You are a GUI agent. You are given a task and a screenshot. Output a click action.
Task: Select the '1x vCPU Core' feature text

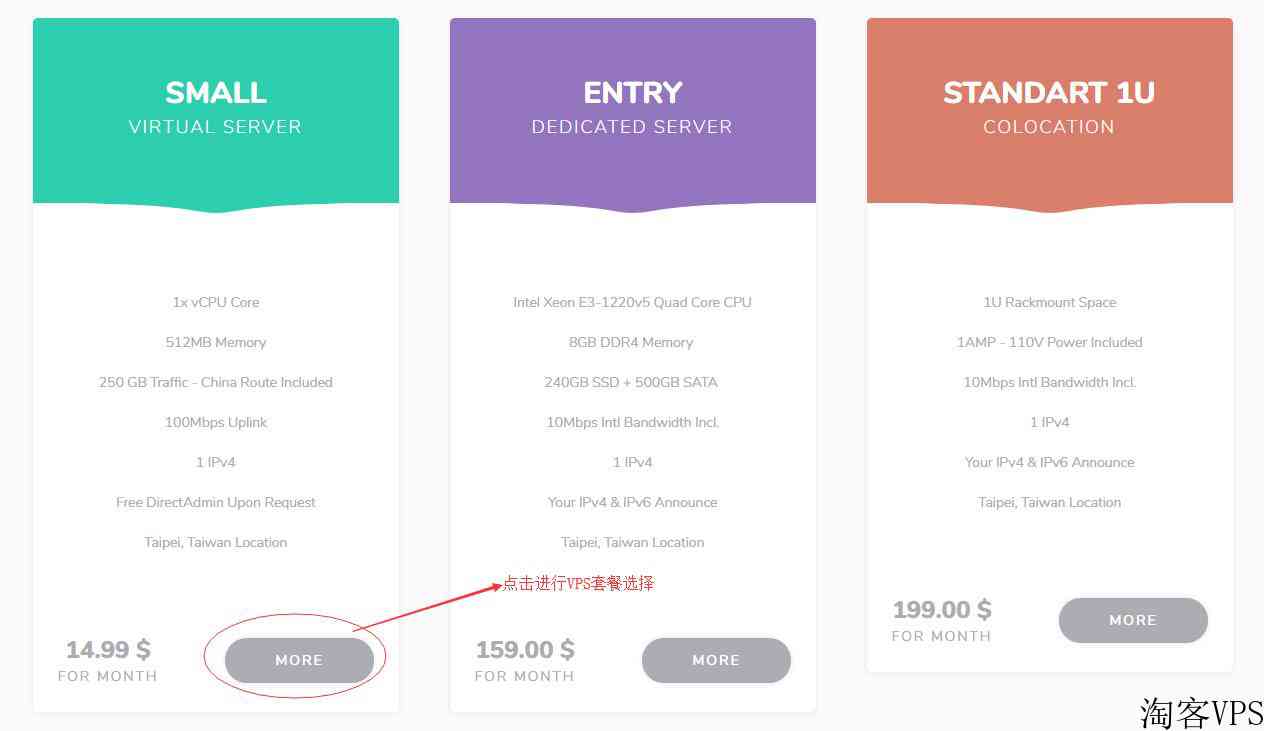(216, 302)
